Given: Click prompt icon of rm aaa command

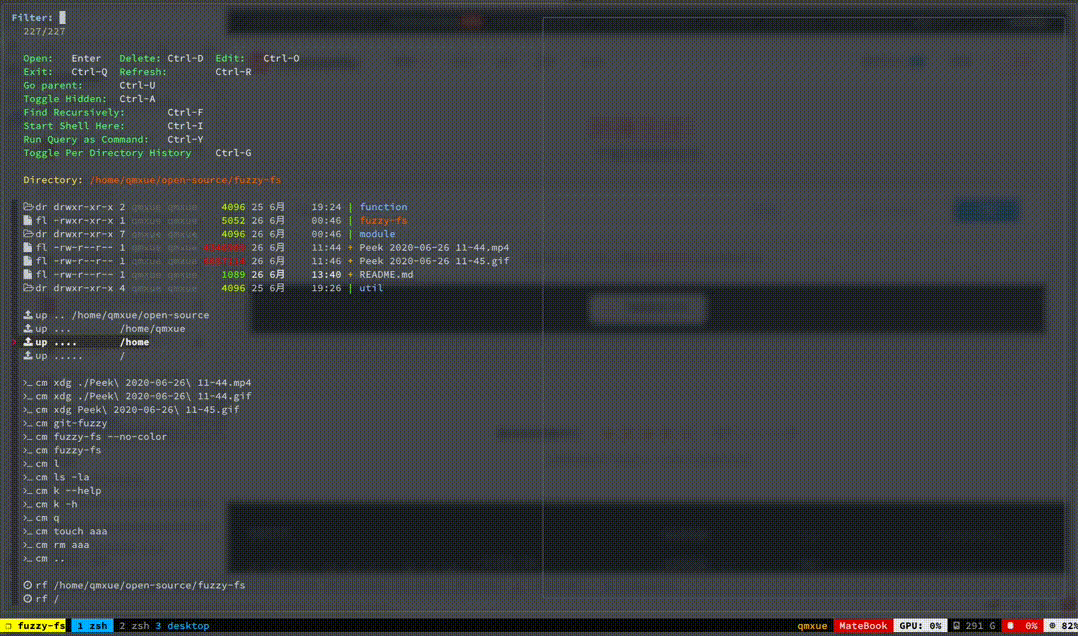Looking at the screenshot, I should click(28, 545).
